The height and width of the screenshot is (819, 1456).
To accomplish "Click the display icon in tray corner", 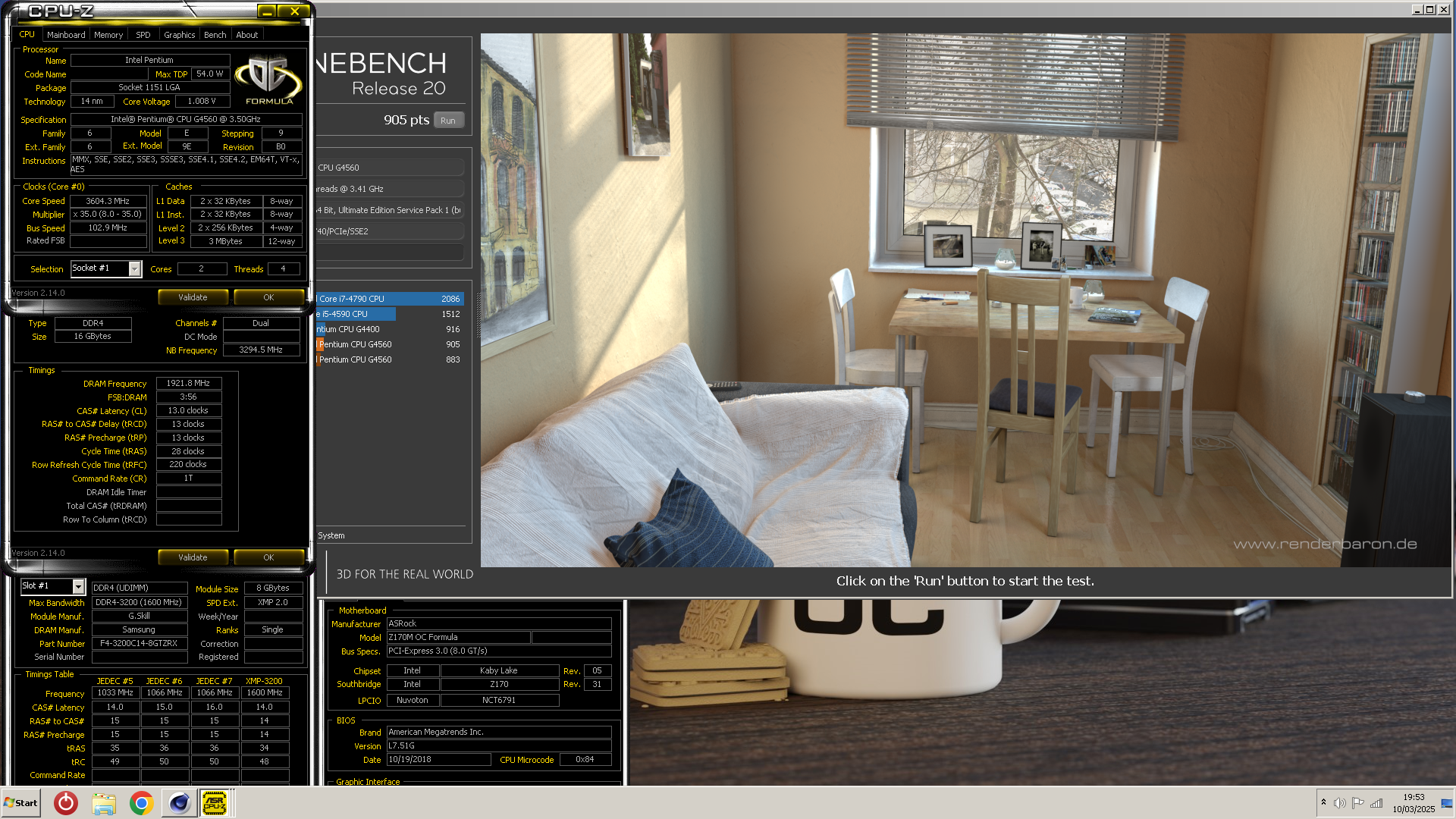I will (1447, 803).
